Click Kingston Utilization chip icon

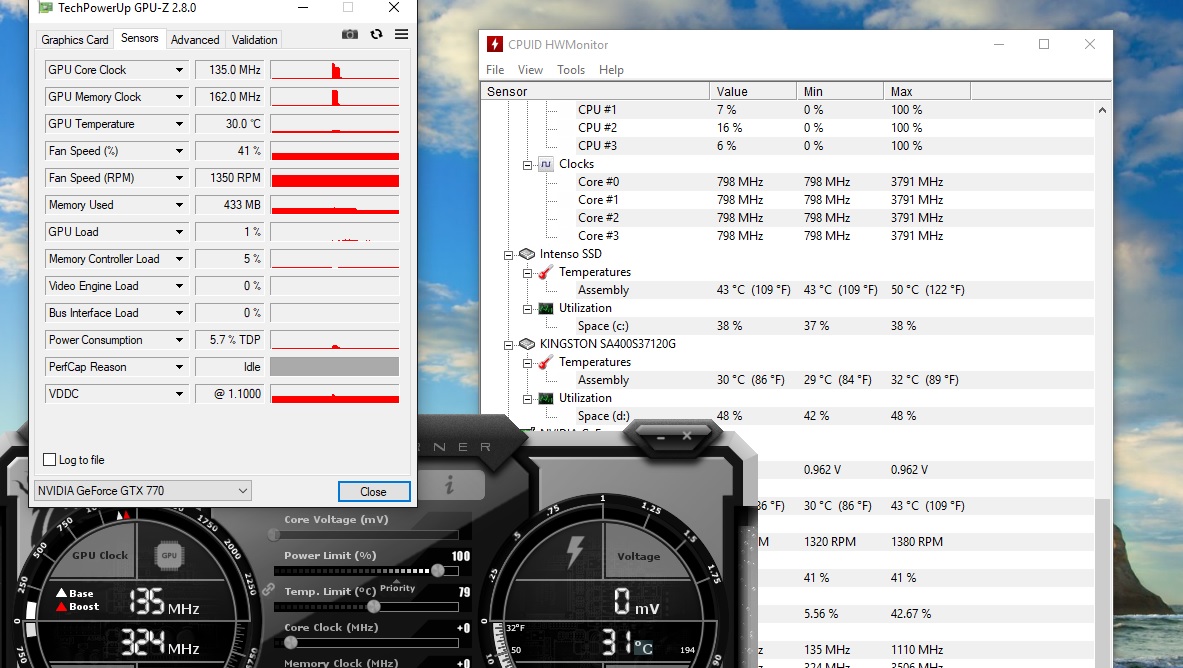point(546,398)
